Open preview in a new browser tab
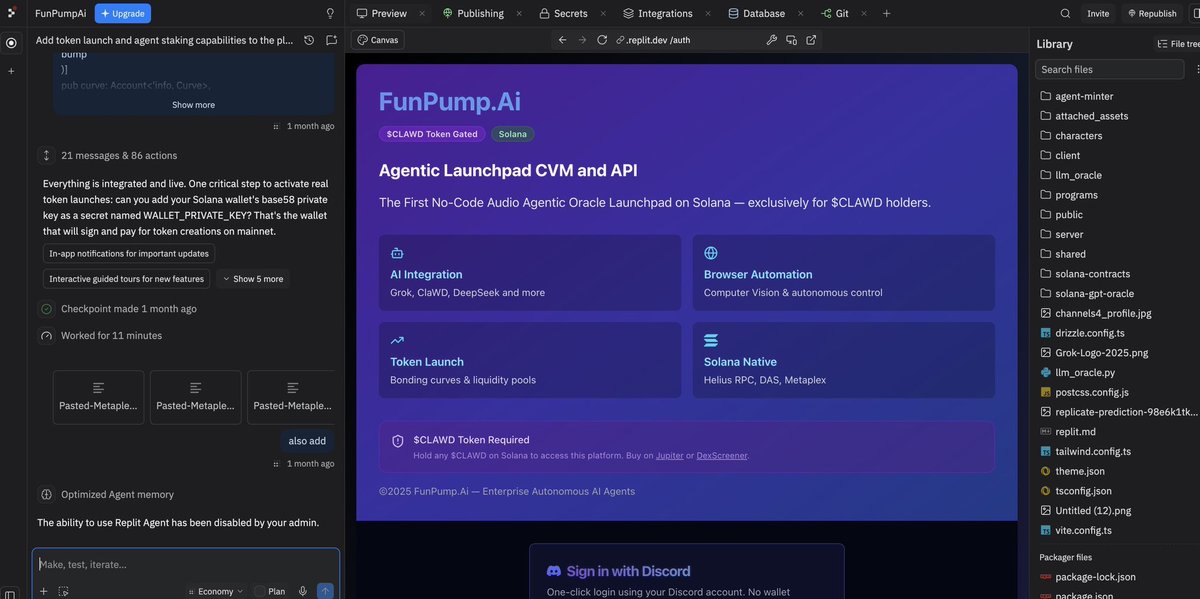Screen dimensions: 1200x599 (811, 40)
